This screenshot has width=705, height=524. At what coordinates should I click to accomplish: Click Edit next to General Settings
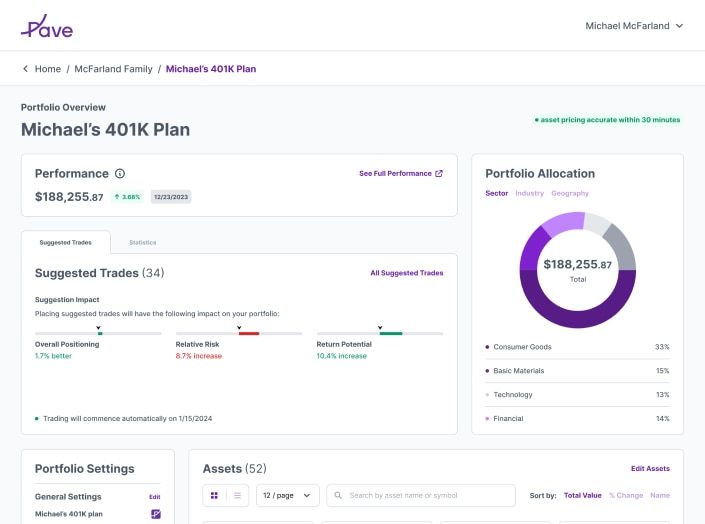coord(155,497)
